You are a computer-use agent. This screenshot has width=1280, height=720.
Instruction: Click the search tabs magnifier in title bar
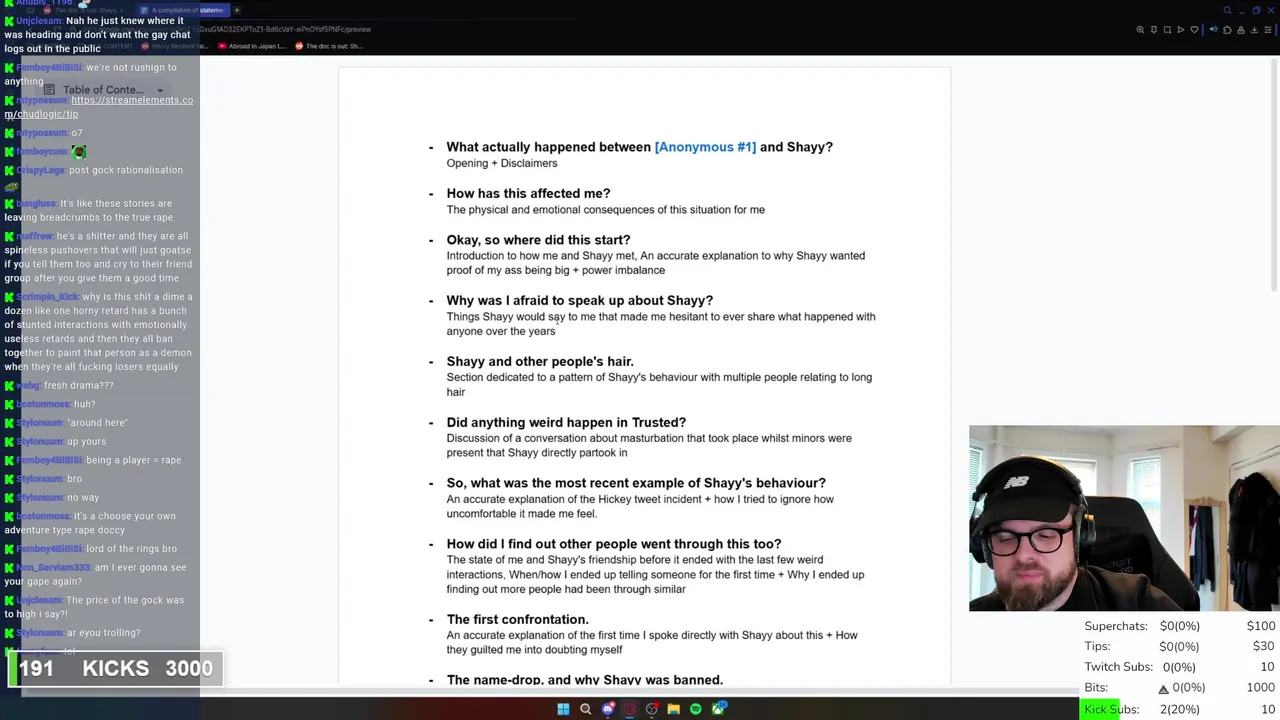coord(1227,10)
